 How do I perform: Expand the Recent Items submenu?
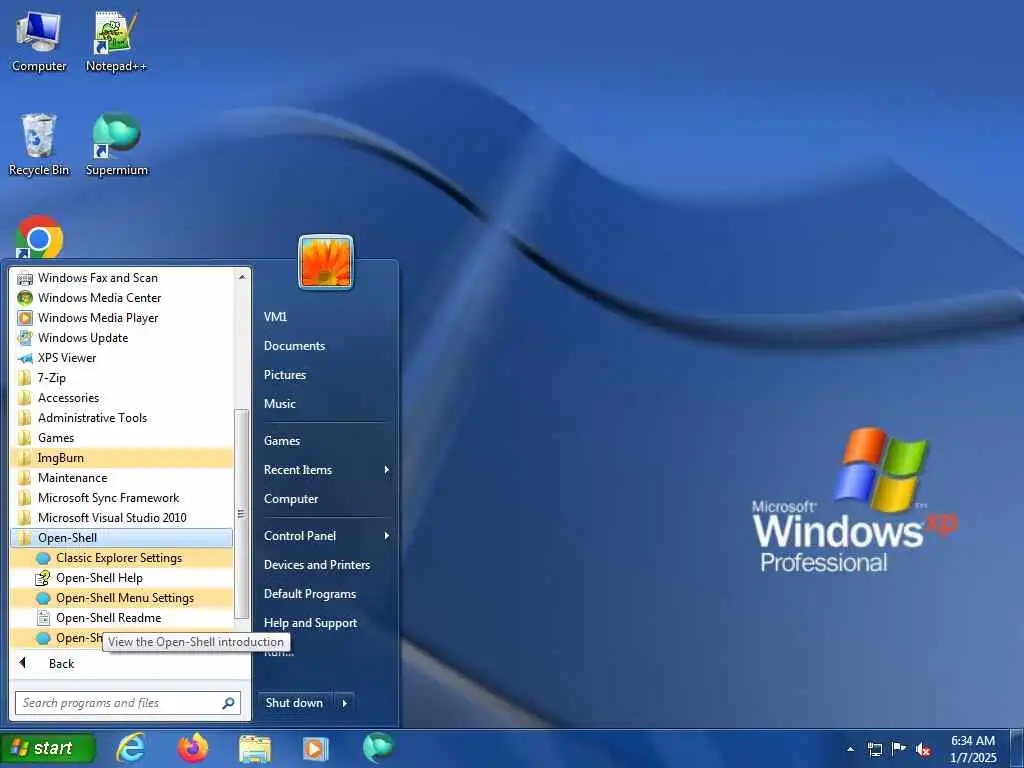click(327, 470)
